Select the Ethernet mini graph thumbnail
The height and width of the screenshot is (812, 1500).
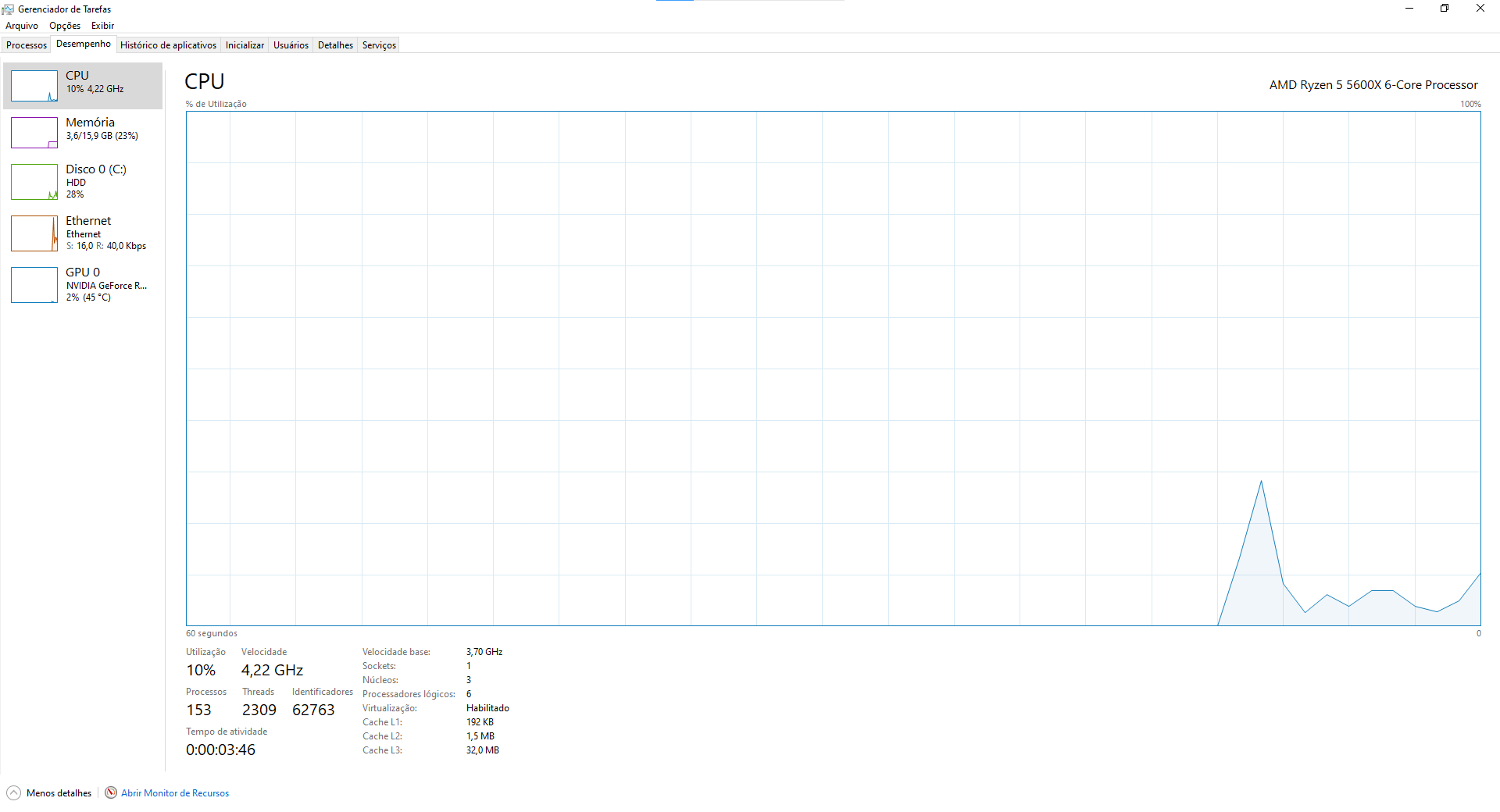point(34,233)
